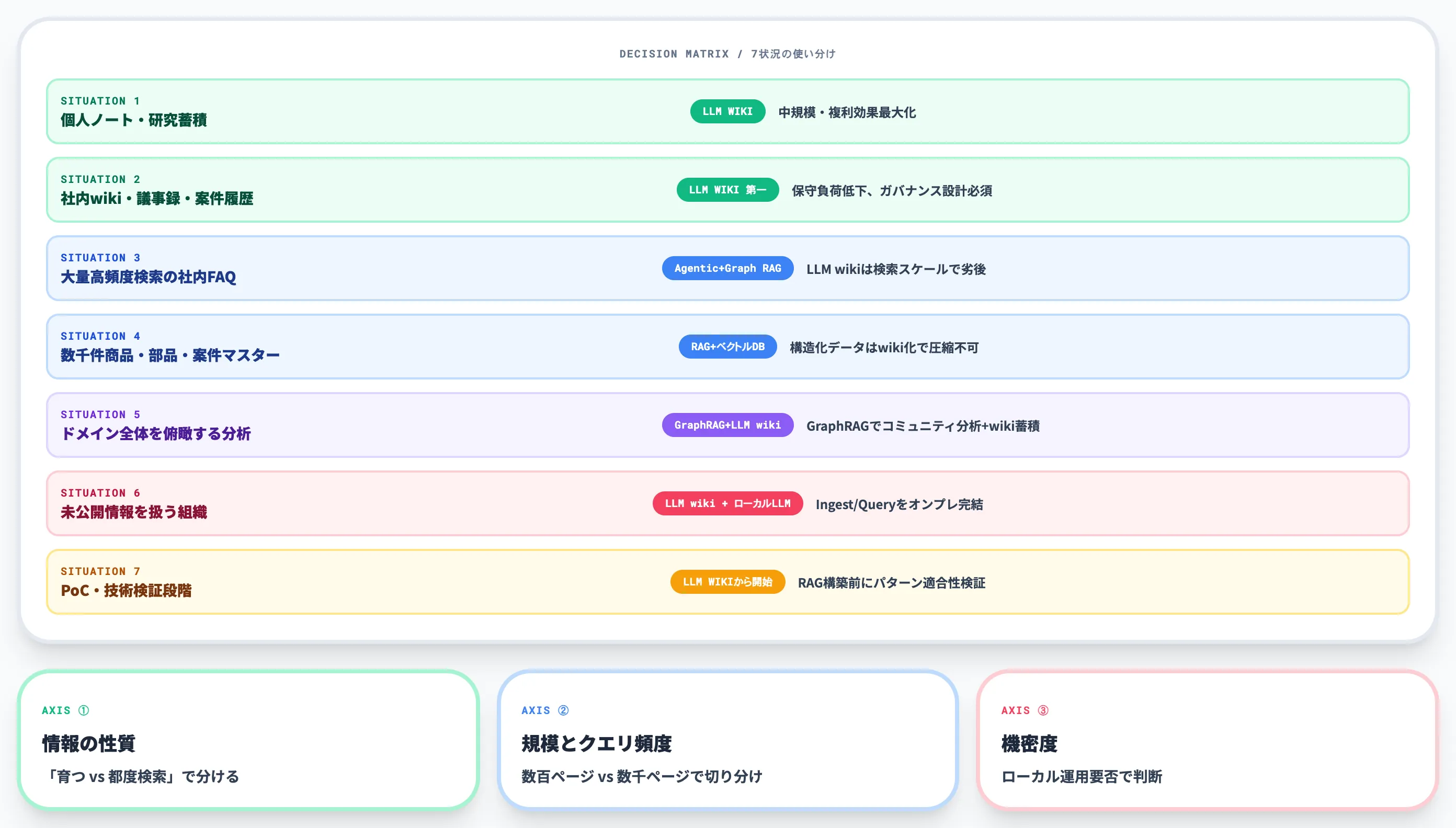This screenshot has width=1456, height=828.
Task: Click 構造化データはwiki化で圧縮不可 text
Action: (884, 348)
